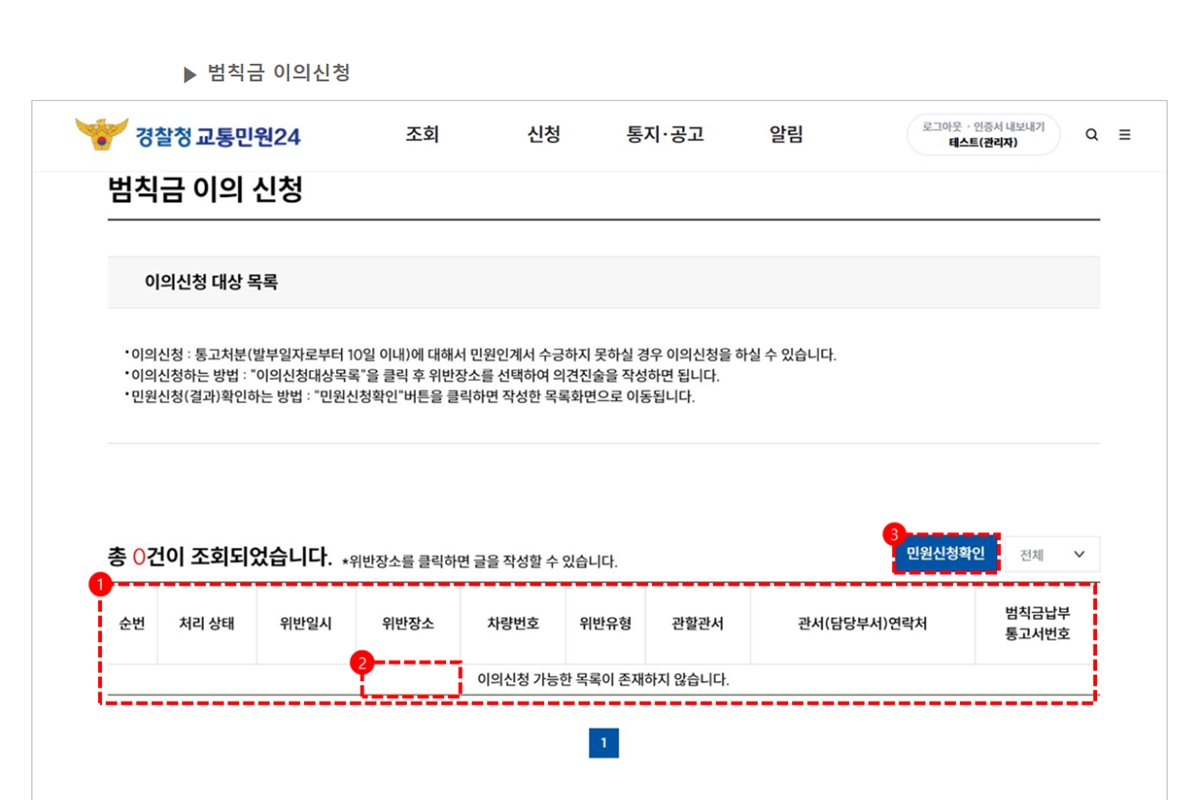Open the hamburger menu icon

(x=1125, y=135)
